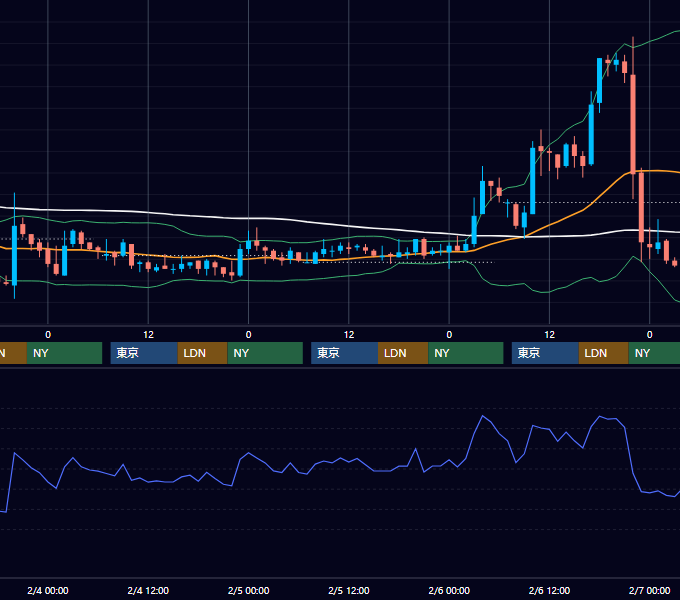Click the 2/5 12:00 date label
The image size is (680, 600).
[x=349, y=590]
